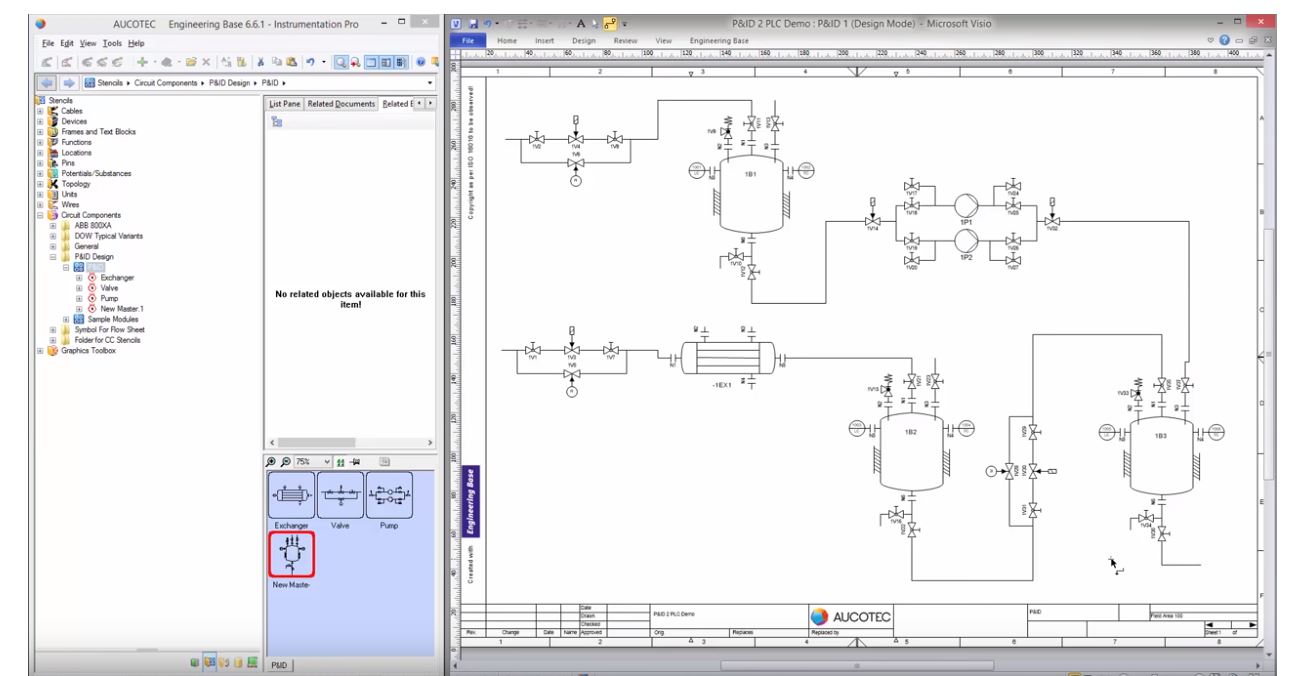1291x676 pixels.
Task: Open the Visio Review ribbon tab
Action: [625, 39]
